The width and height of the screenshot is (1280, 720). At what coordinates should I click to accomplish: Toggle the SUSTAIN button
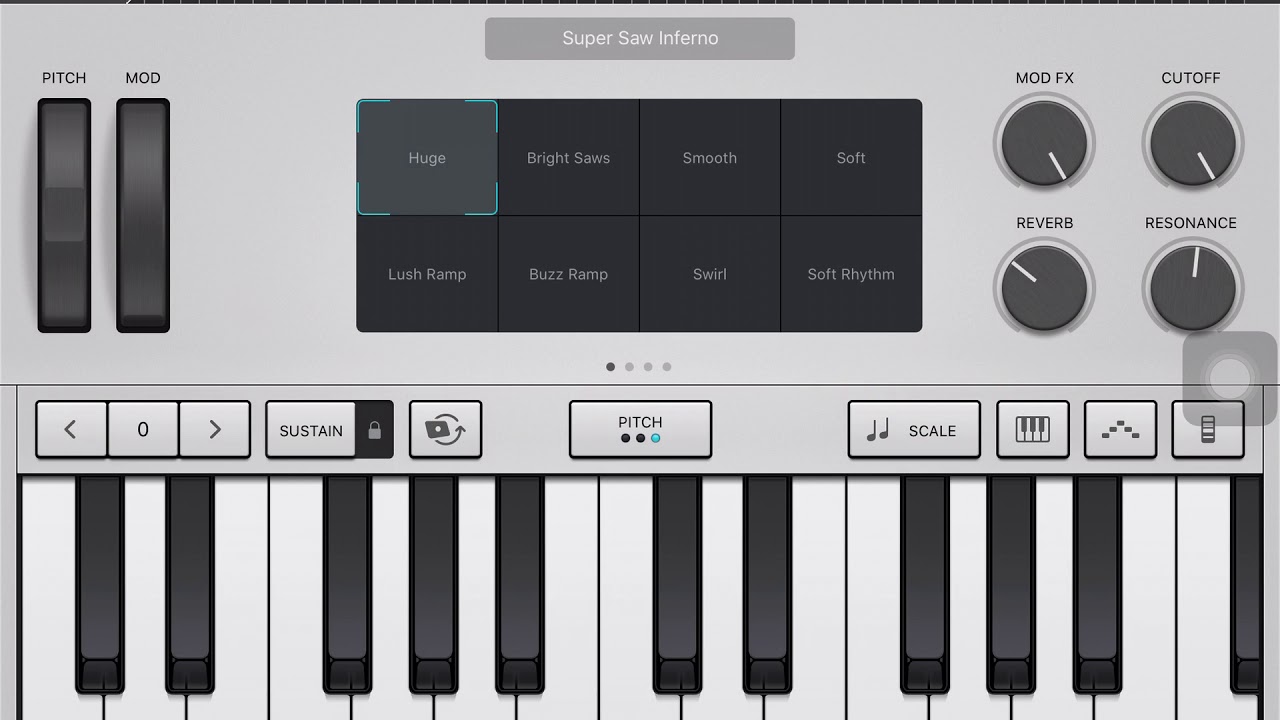[311, 430]
